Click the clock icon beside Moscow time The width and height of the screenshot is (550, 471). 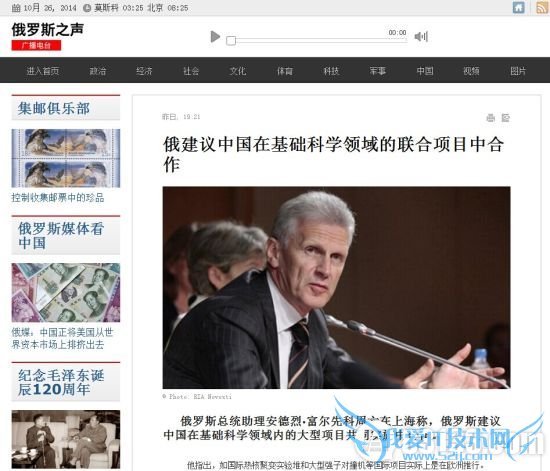87,8
